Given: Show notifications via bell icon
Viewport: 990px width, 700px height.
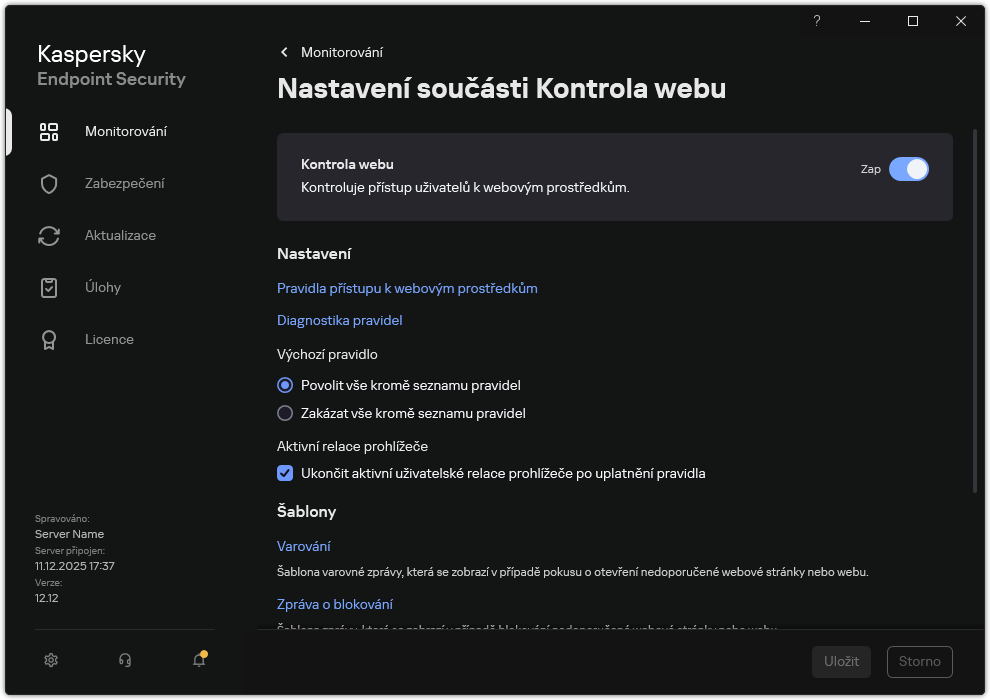Looking at the screenshot, I should tap(198, 661).
